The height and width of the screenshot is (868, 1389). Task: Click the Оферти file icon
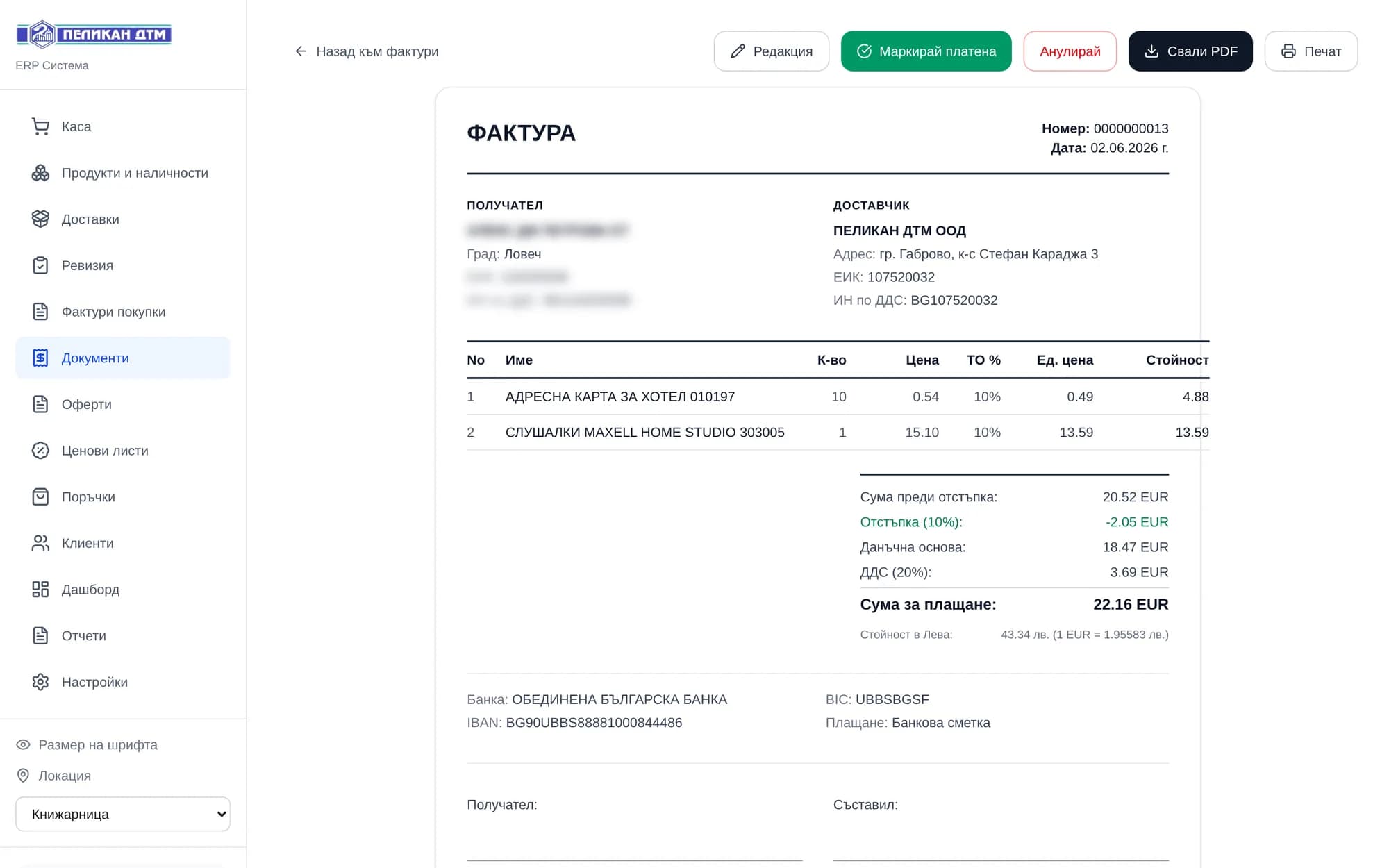(x=40, y=404)
